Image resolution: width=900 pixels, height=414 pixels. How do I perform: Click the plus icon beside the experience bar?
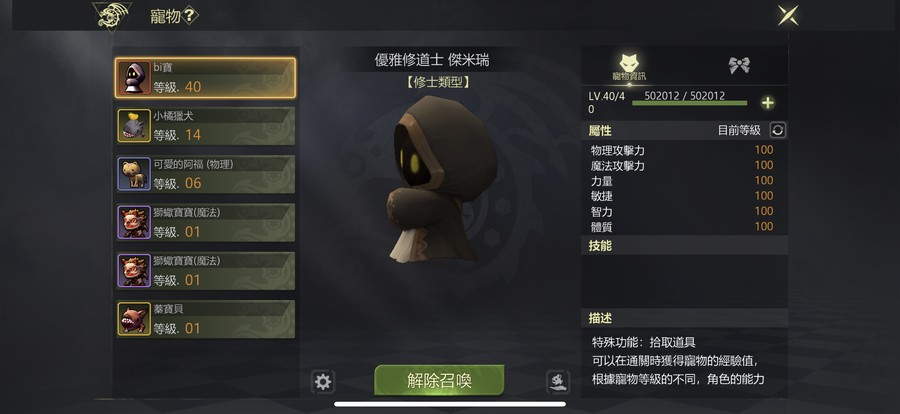tap(767, 103)
